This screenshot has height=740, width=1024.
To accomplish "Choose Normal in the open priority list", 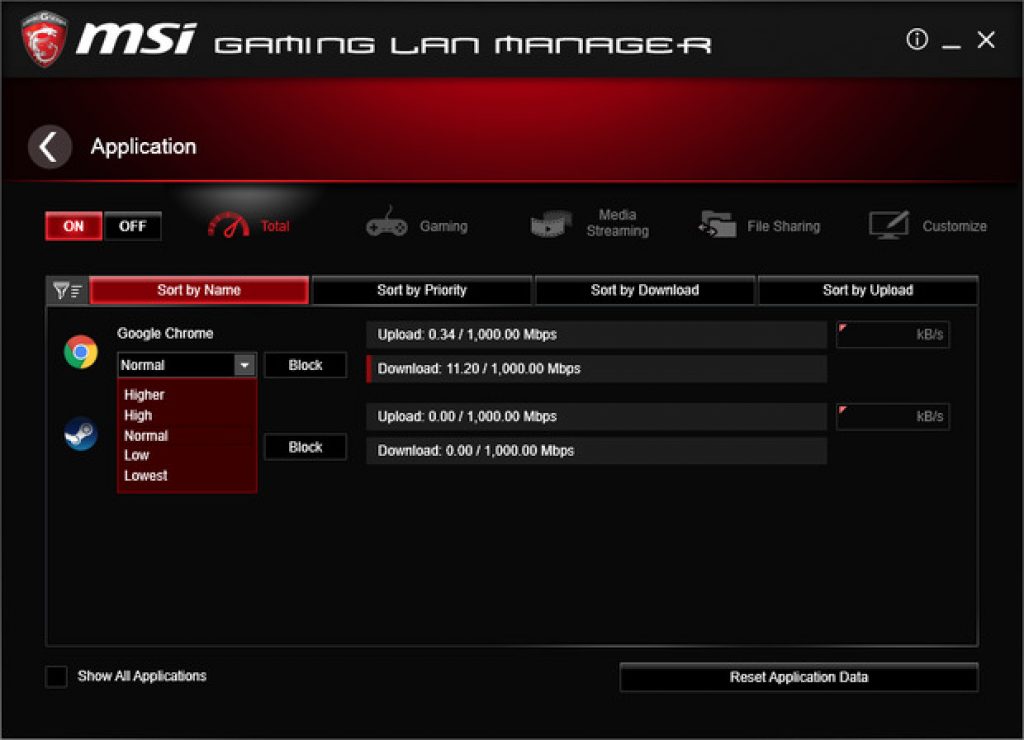I will (x=146, y=436).
